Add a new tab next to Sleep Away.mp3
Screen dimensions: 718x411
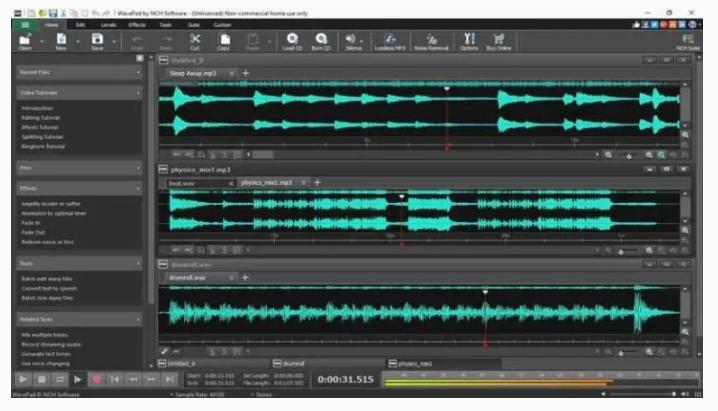[246, 73]
